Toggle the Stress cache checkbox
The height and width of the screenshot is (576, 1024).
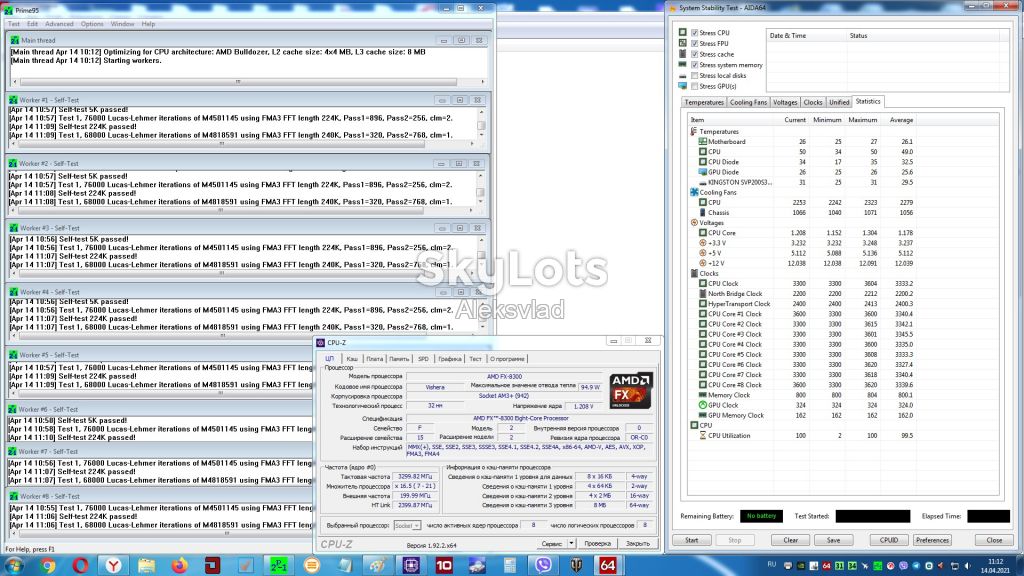point(694,54)
